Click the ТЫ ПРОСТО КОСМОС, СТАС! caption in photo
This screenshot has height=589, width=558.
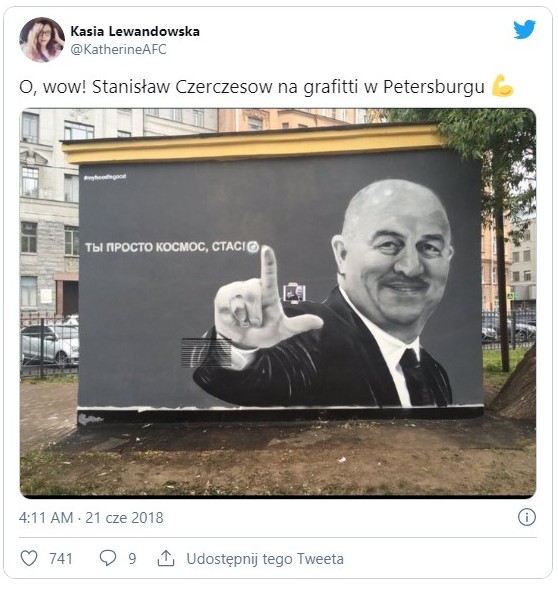(165, 247)
